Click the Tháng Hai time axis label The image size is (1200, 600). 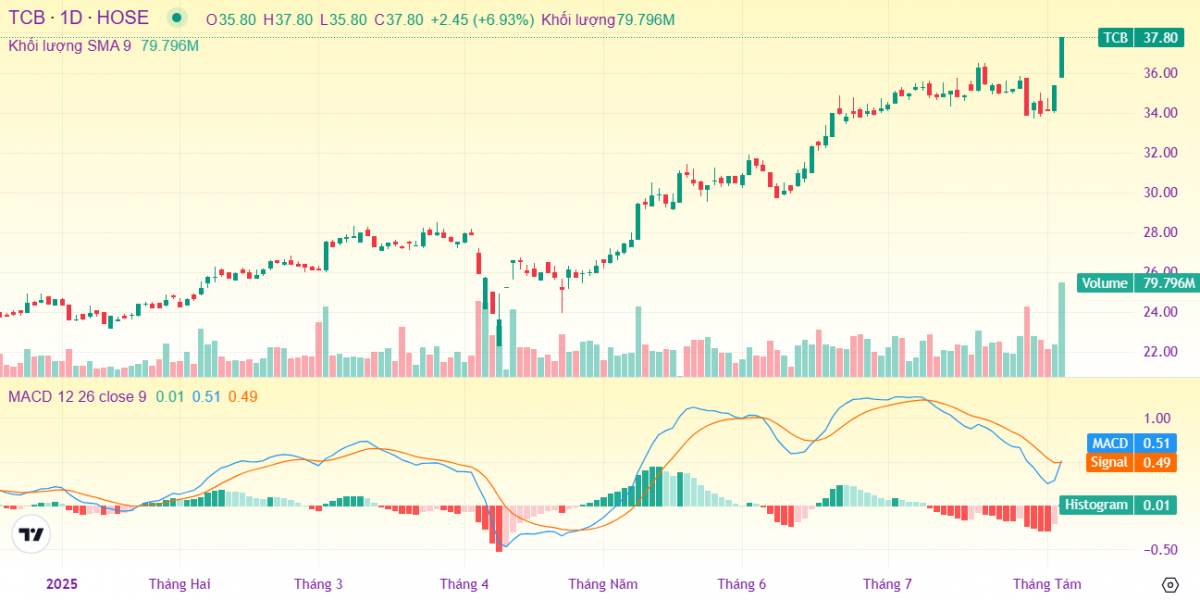pyautogui.click(x=180, y=584)
